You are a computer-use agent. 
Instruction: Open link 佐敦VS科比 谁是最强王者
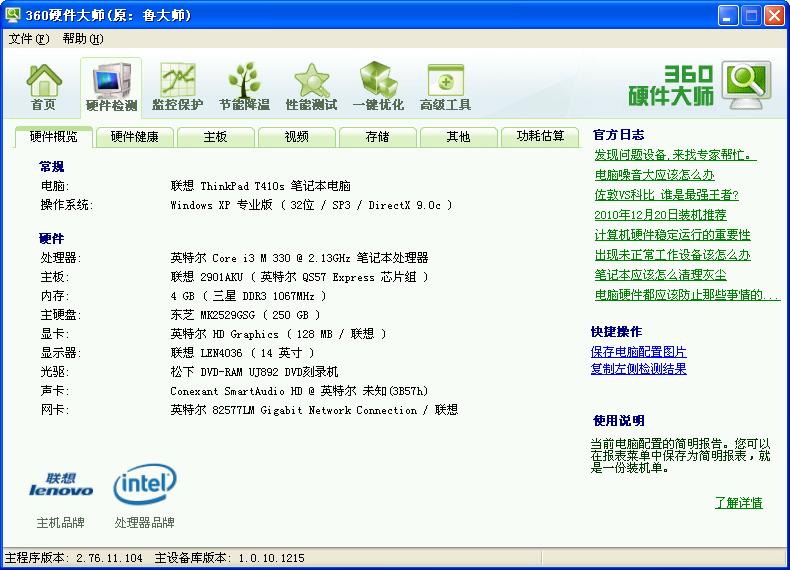[x=666, y=195]
